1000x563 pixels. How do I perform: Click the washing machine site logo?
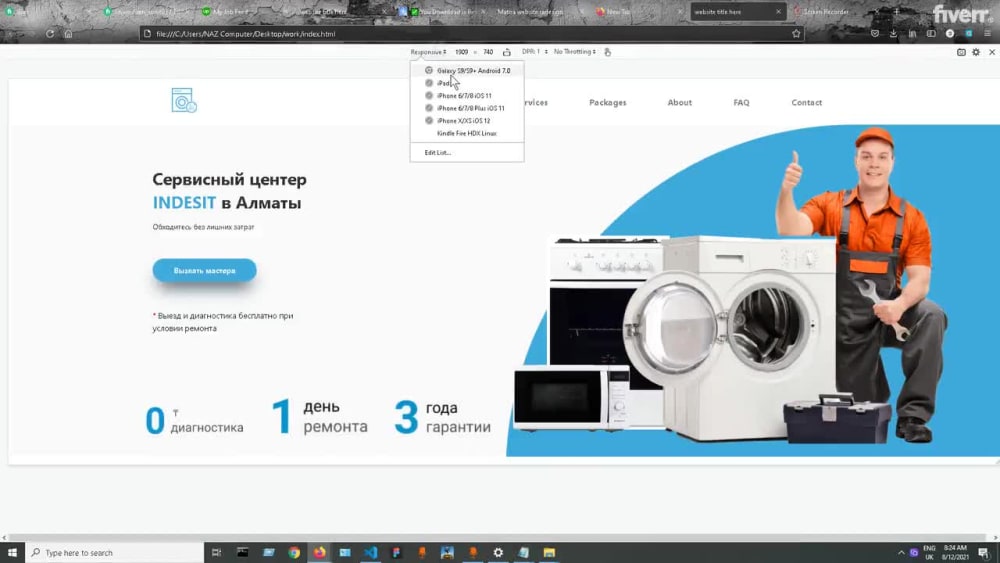pyautogui.click(x=184, y=100)
